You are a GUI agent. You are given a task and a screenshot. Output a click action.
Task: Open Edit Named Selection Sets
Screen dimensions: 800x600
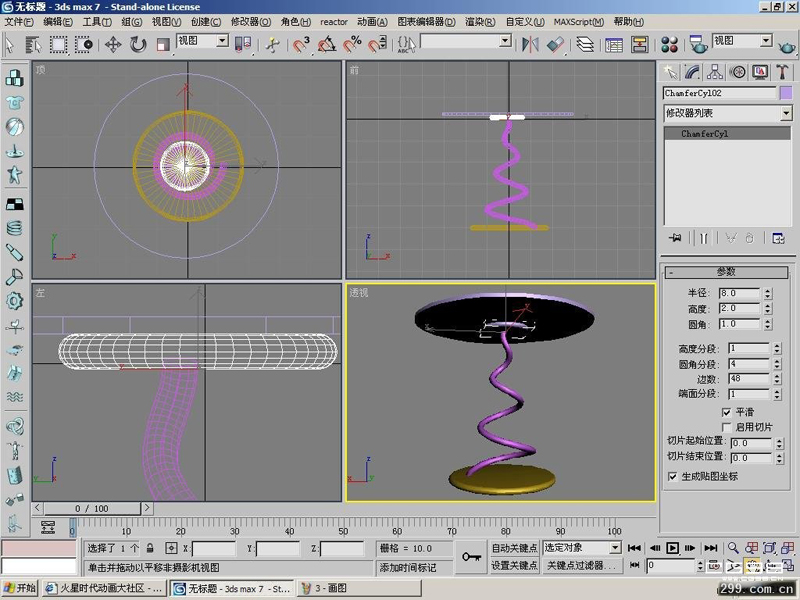[x=406, y=44]
